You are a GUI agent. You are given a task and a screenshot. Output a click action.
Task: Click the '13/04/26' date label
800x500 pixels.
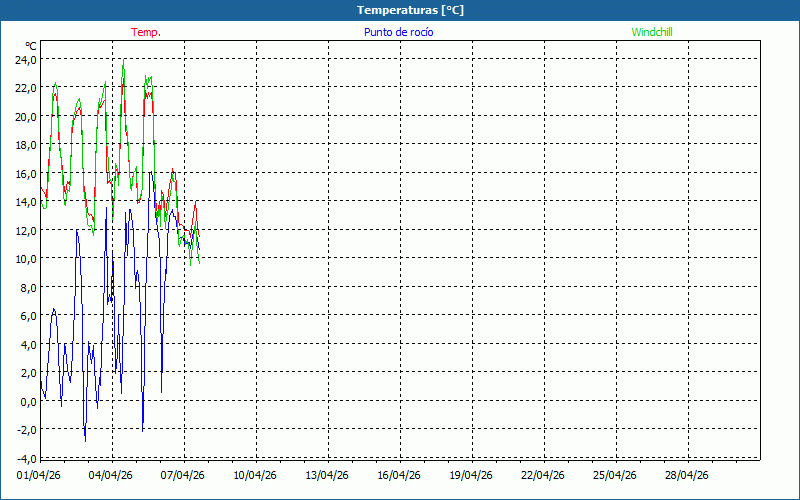coord(327,475)
